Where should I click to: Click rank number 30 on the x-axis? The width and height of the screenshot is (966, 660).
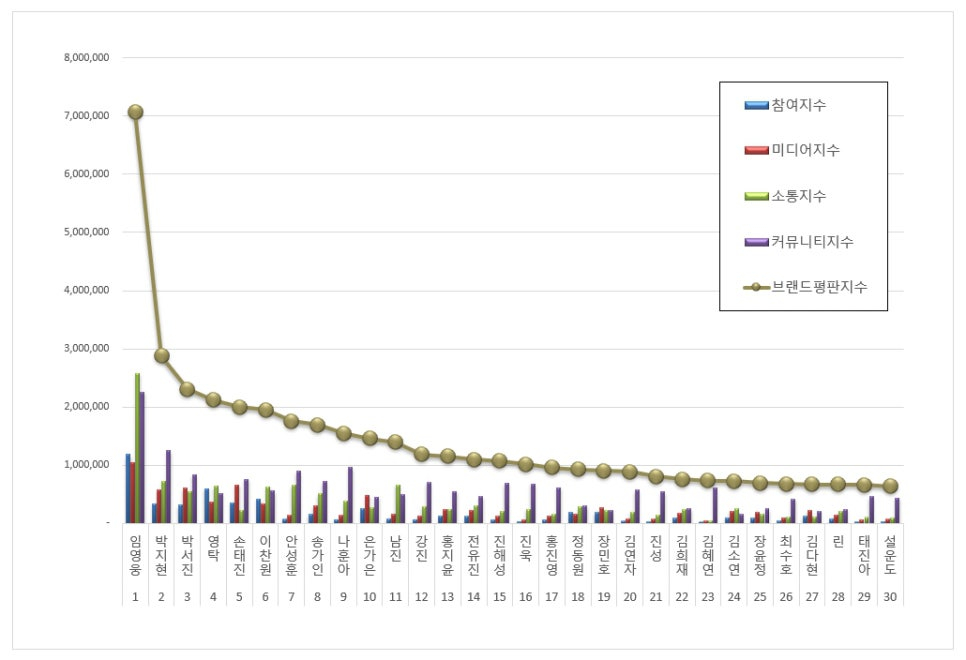coord(890,596)
